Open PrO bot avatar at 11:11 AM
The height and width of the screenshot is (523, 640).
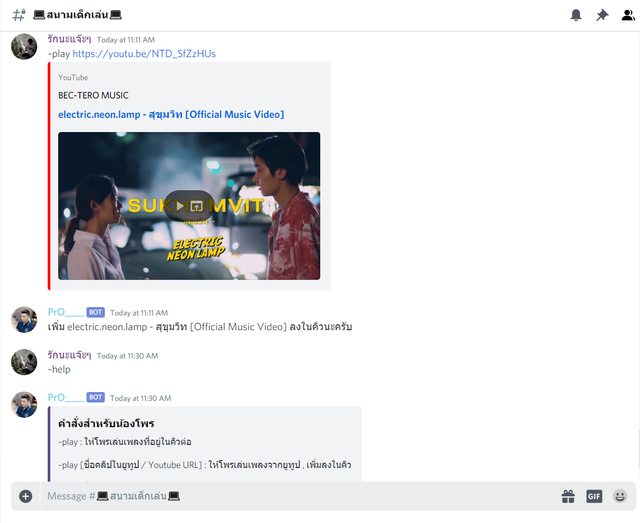click(x=24, y=320)
